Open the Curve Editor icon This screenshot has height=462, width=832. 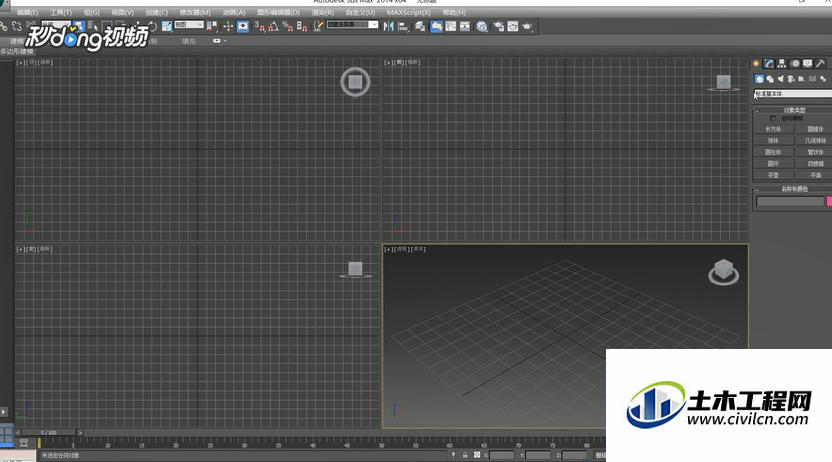[450, 26]
